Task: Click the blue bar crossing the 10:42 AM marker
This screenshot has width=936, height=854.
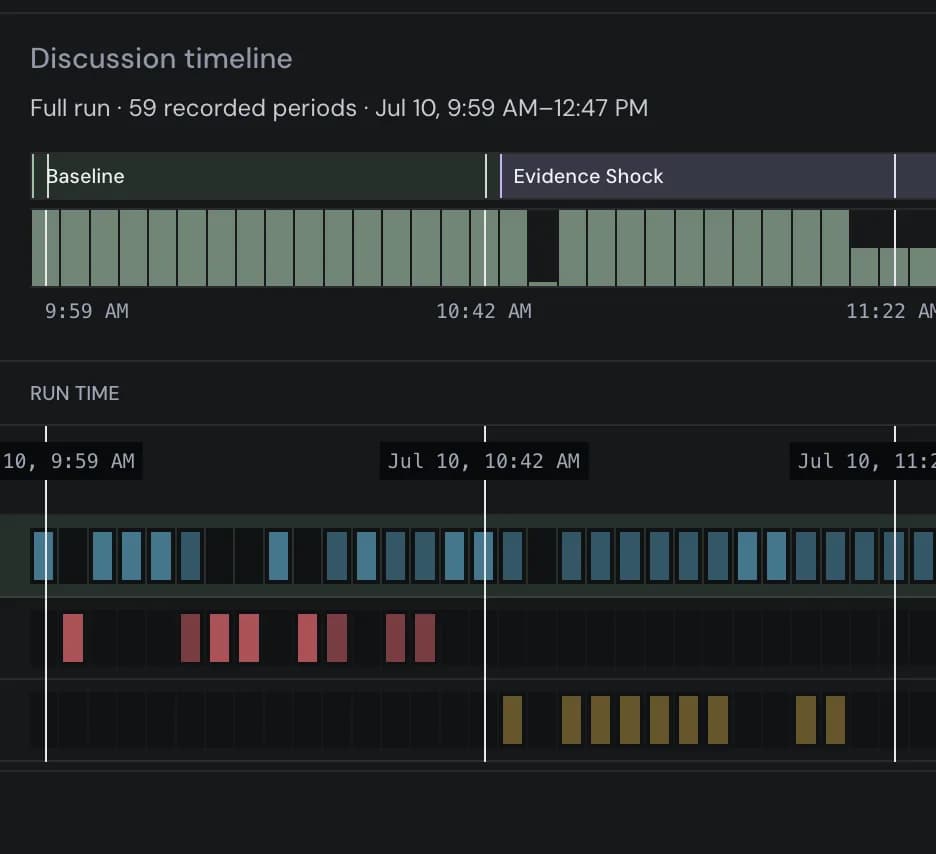Action: (484, 556)
